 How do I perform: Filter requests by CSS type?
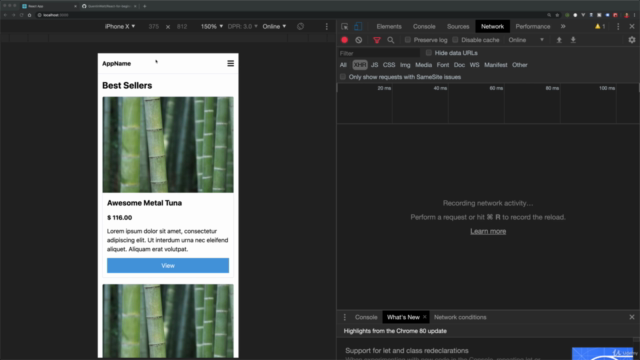pos(389,65)
